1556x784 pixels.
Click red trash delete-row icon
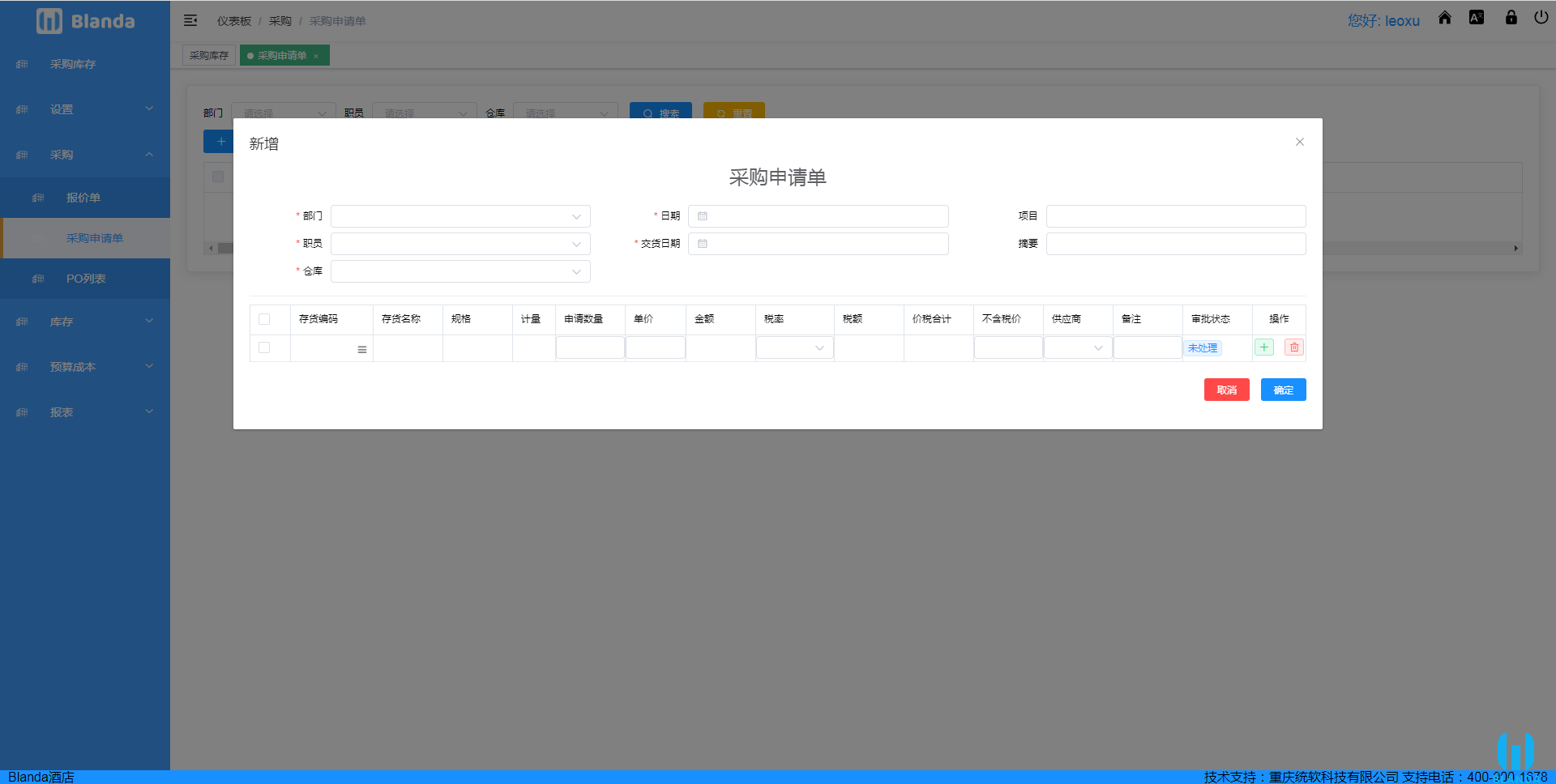pos(1294,347)
